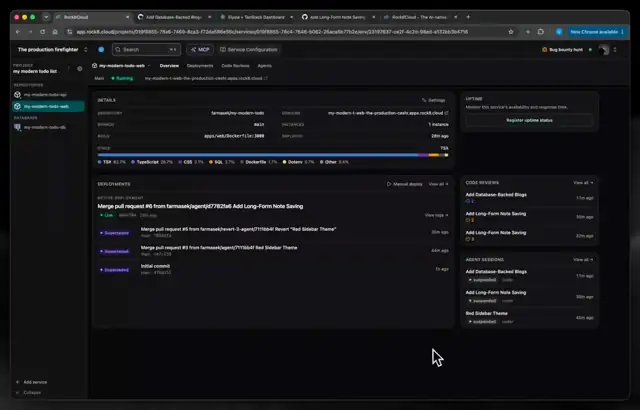Click the SQL orange legend dot
Image resolution: width=640 pixels, height=410 pixels.
(211, 162)
